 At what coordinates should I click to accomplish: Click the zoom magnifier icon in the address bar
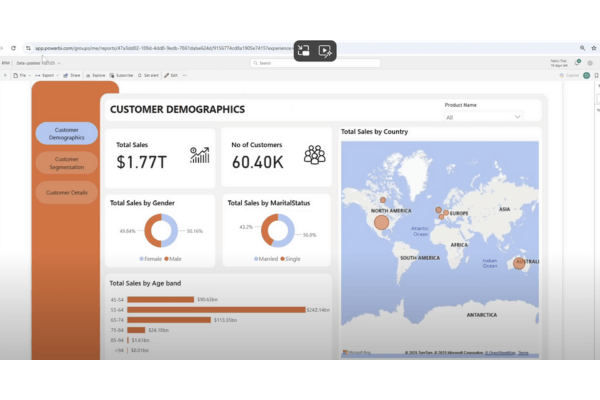[582, 48]
